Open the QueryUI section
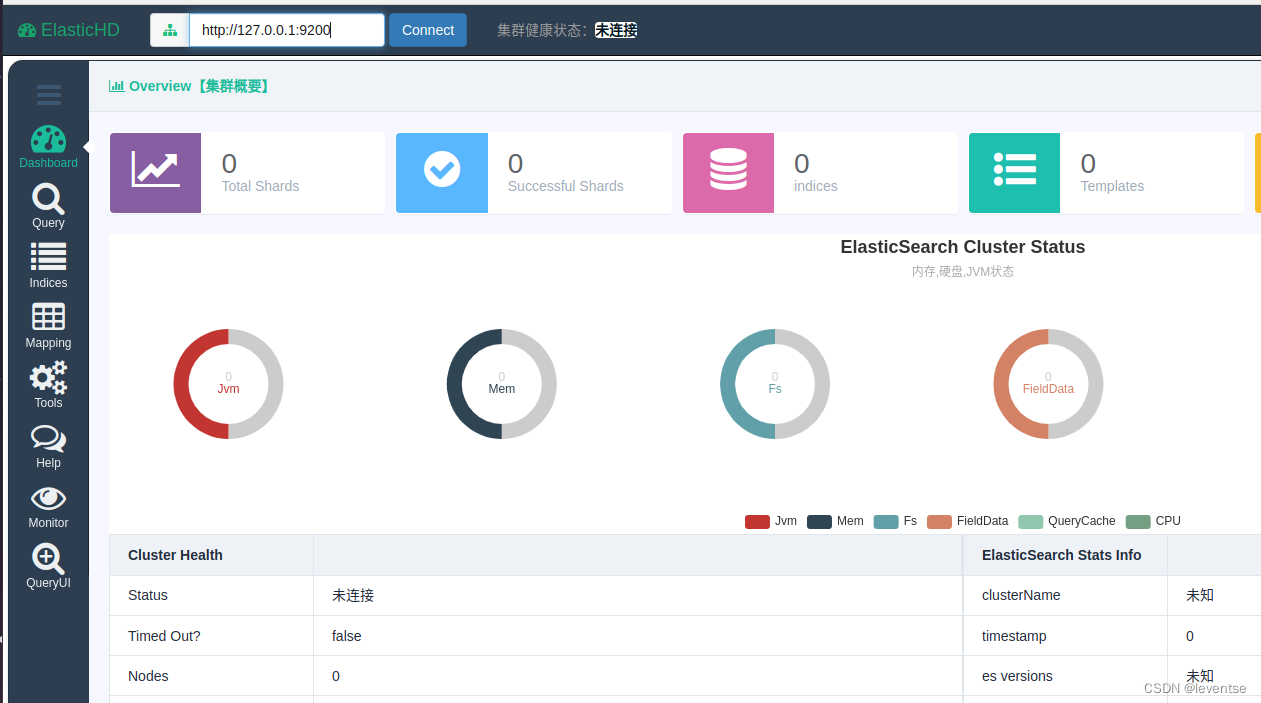This screenshot has height=703, width=1261. (x=48, y=567)
